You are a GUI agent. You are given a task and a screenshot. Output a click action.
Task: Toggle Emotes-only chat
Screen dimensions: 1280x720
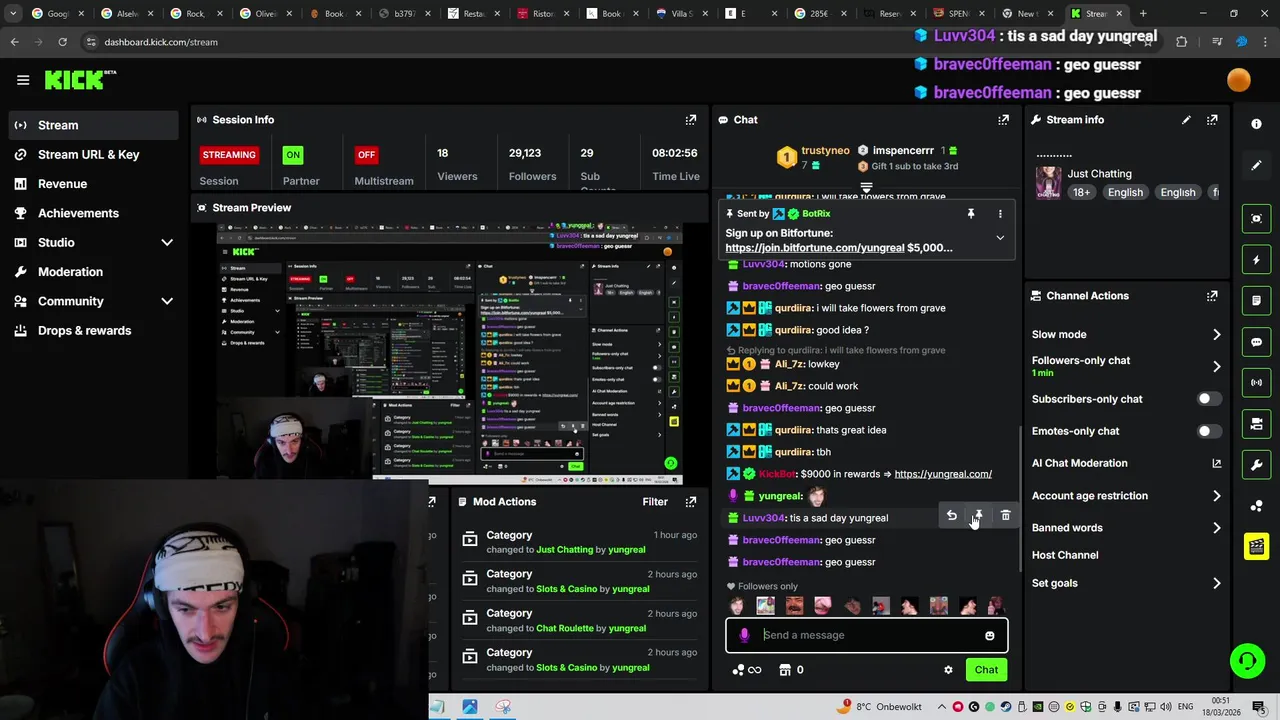tap(1208, 431)
